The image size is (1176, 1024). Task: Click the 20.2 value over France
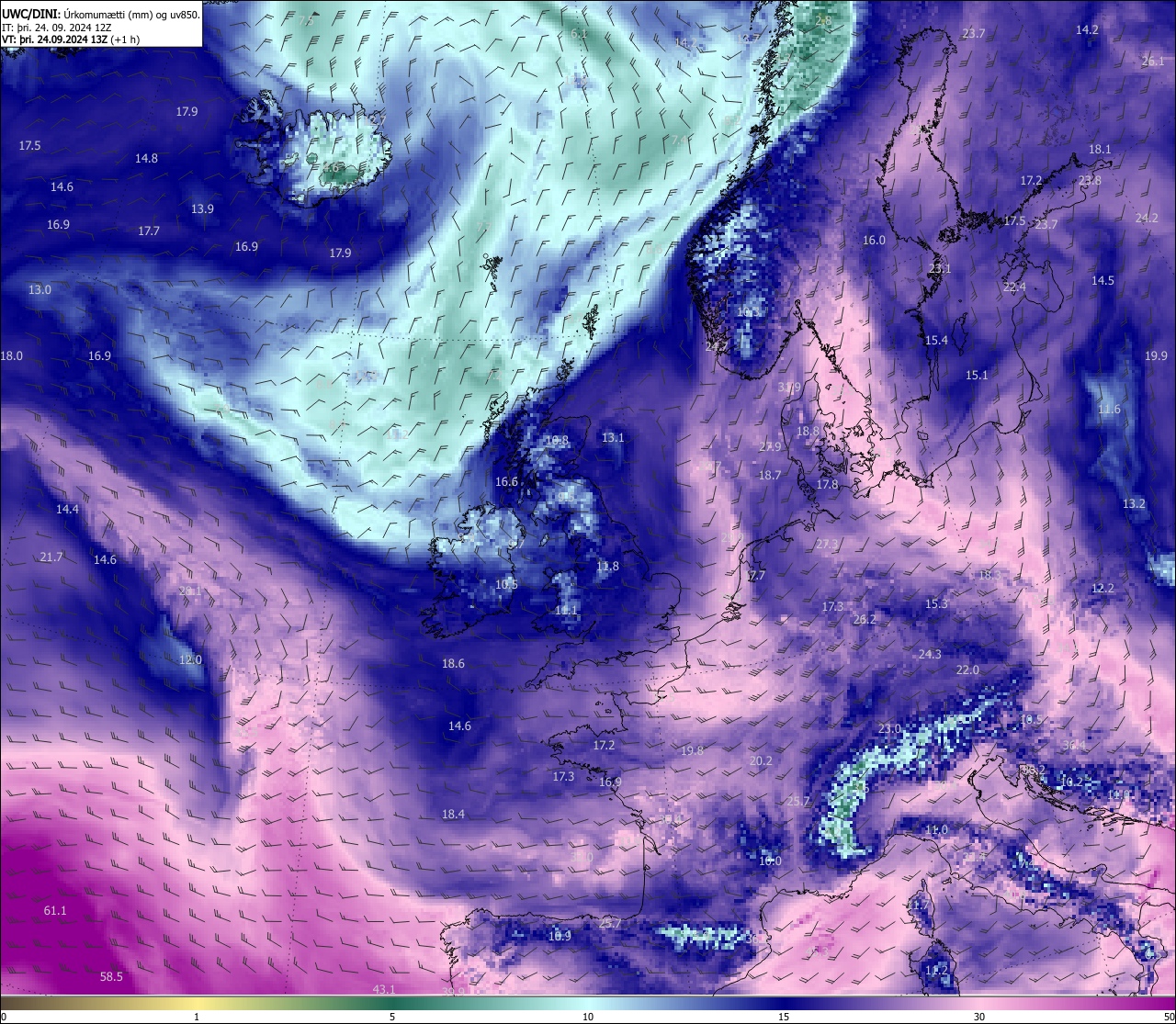761,760
